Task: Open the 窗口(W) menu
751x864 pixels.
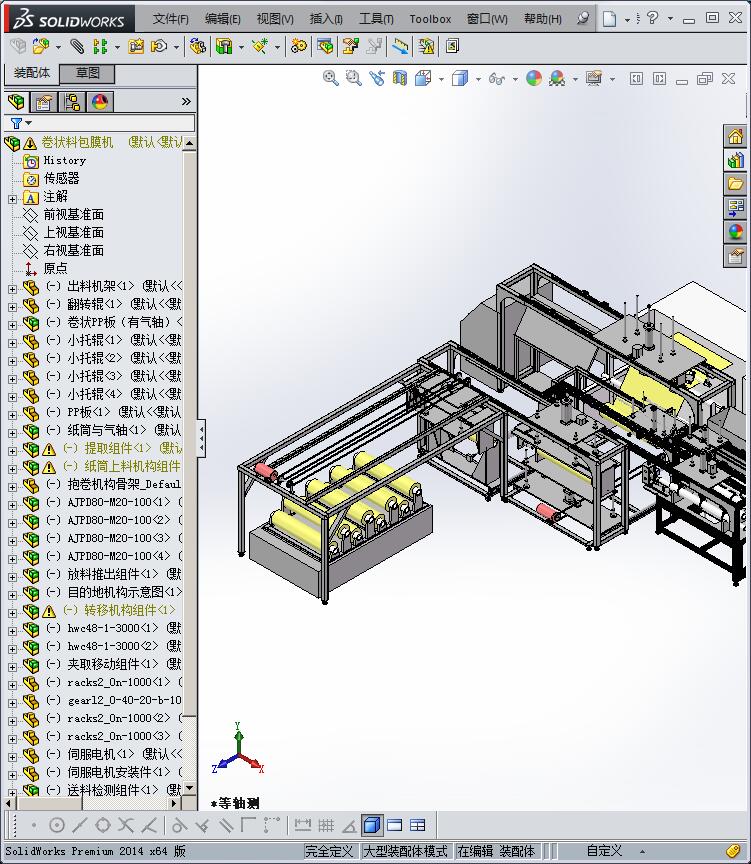Action: click(487, 19)
